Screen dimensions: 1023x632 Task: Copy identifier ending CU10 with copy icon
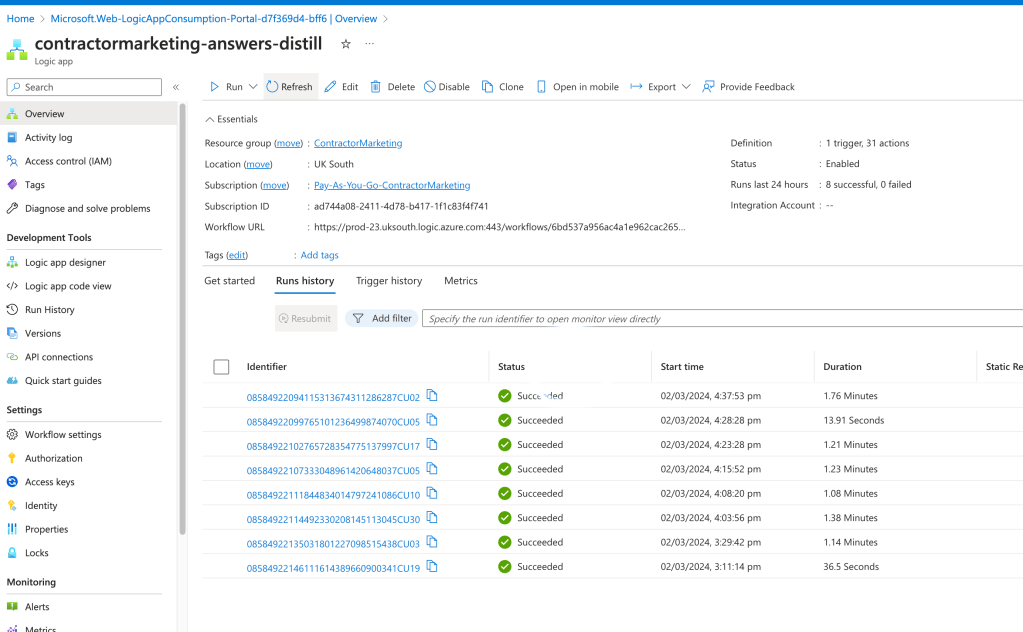(432, 493)
